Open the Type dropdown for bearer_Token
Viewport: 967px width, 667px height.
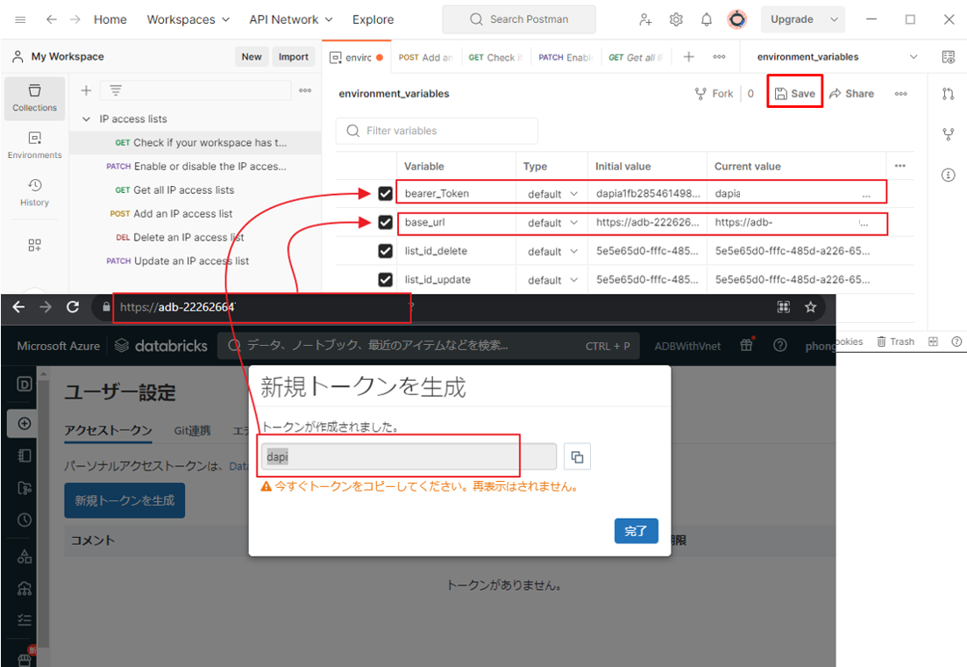553,194
